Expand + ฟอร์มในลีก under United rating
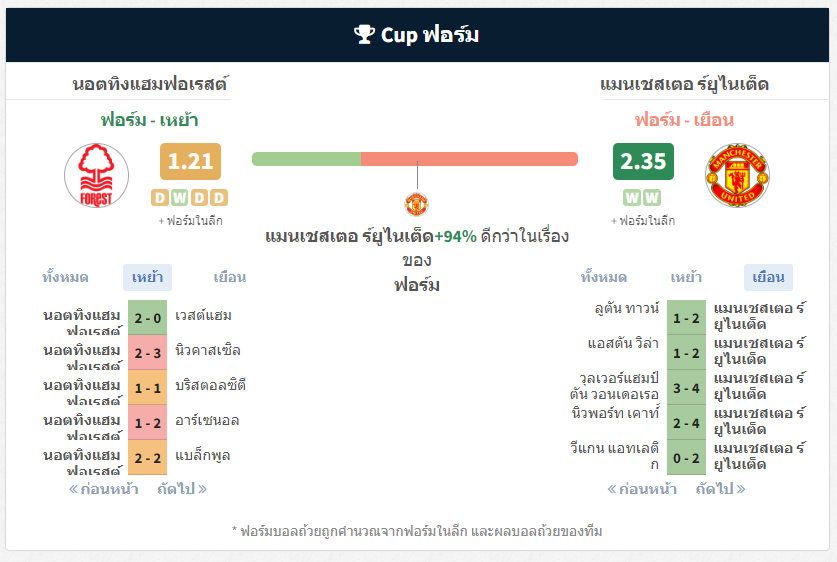Viewport: 837px width, 562px height. click(x=643, y=220)
